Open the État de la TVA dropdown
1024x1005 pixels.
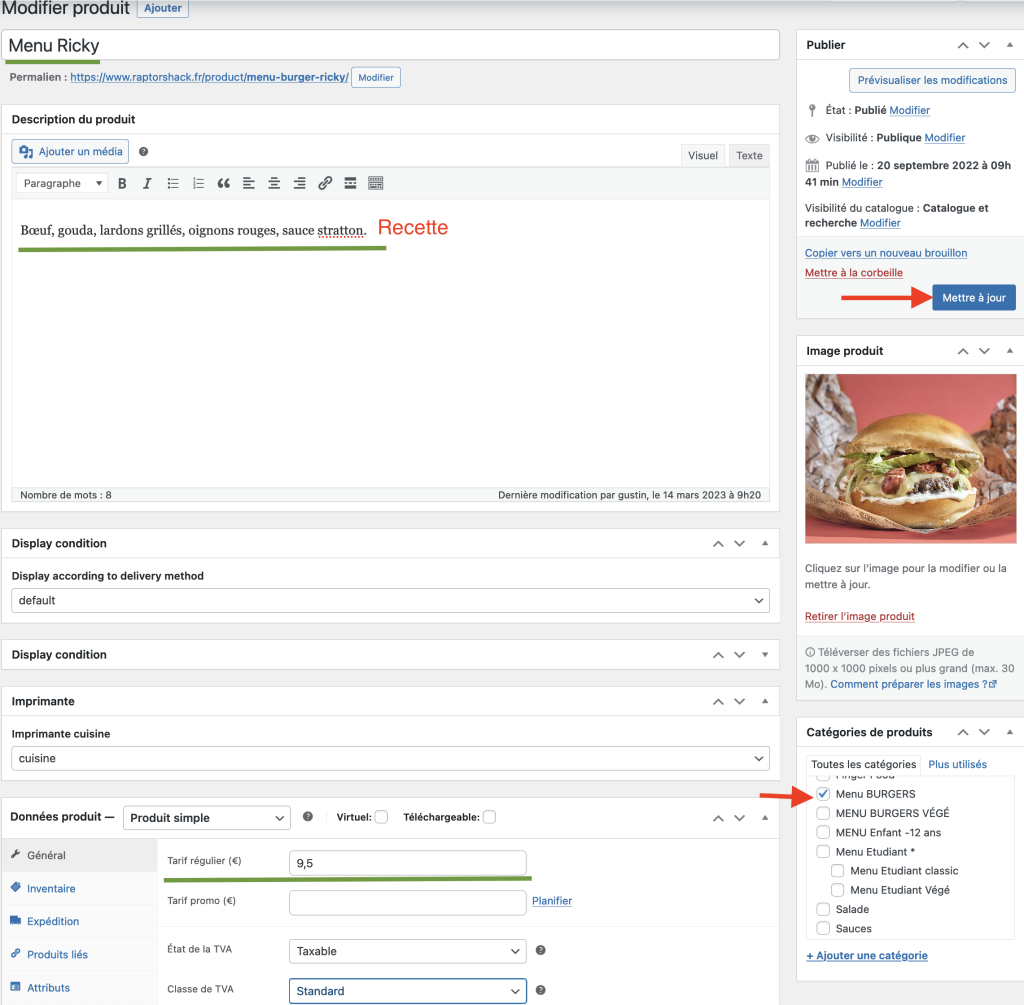tap(407, 951)
